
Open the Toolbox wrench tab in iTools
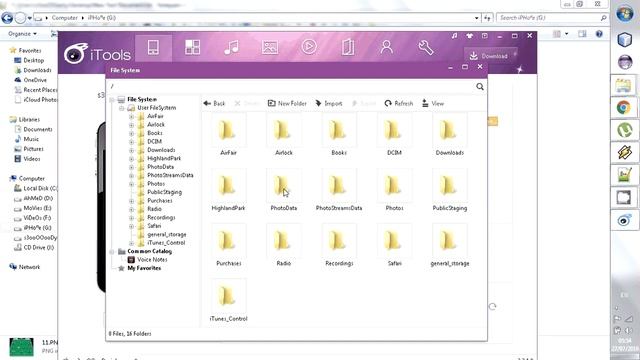[x=425, y=47]
